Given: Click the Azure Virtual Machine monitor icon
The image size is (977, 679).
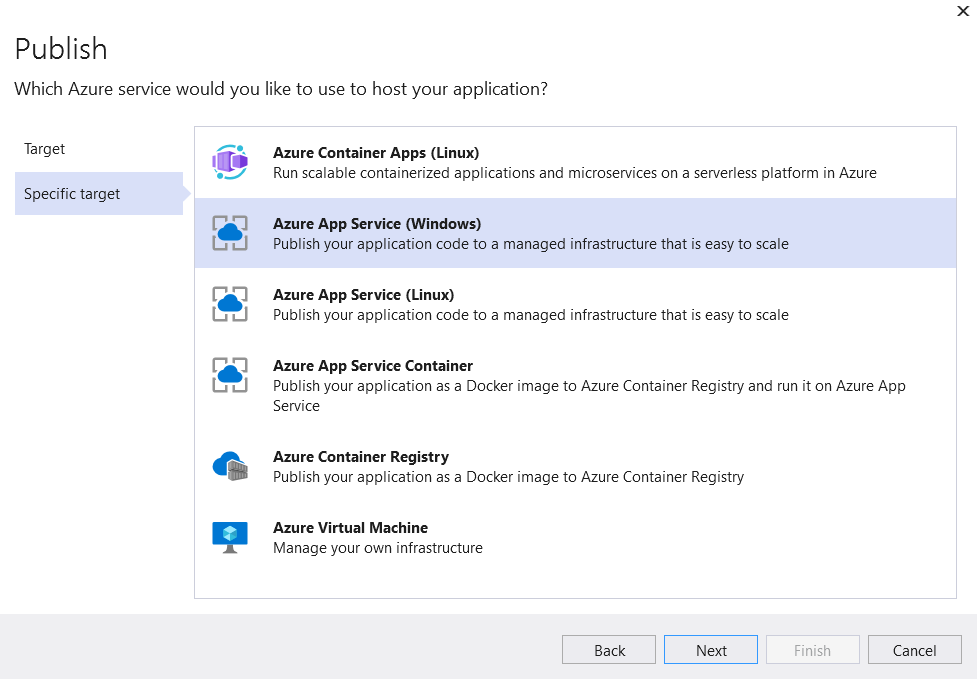Looking at the screenshot, I should pos(230,538).
